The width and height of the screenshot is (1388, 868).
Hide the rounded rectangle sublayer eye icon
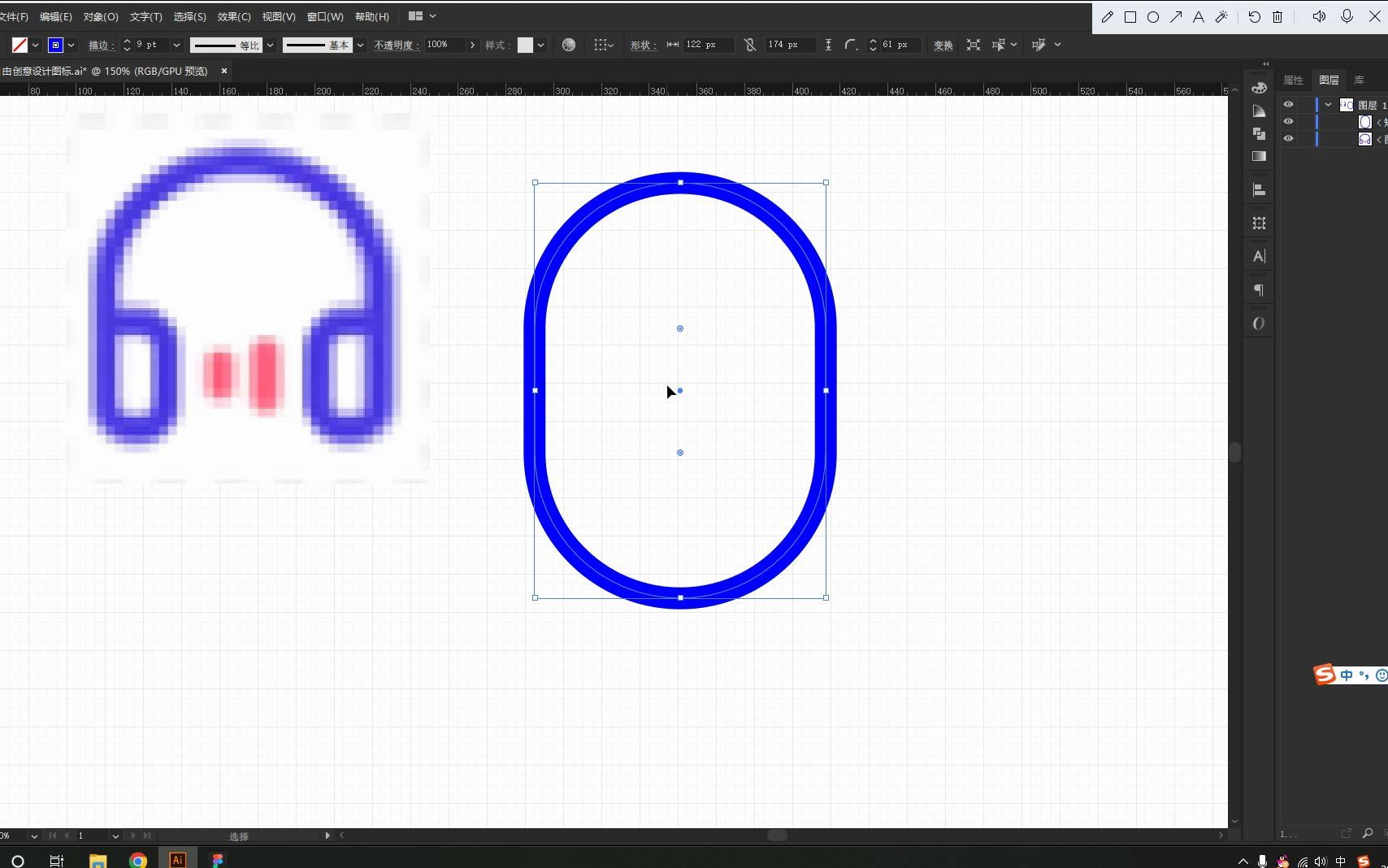[1288, 121]
